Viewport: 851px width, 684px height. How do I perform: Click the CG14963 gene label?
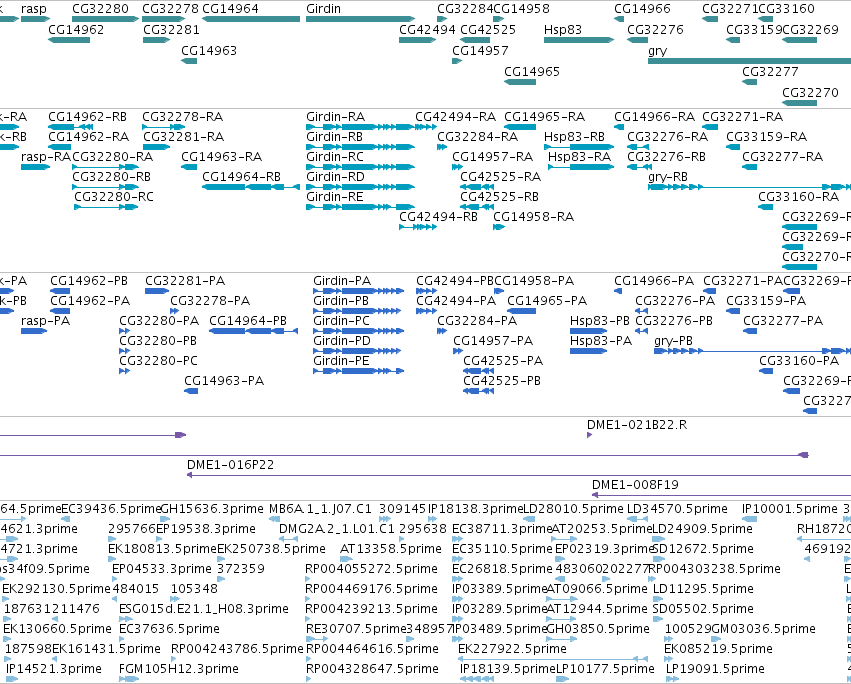[x=209, y=51]
